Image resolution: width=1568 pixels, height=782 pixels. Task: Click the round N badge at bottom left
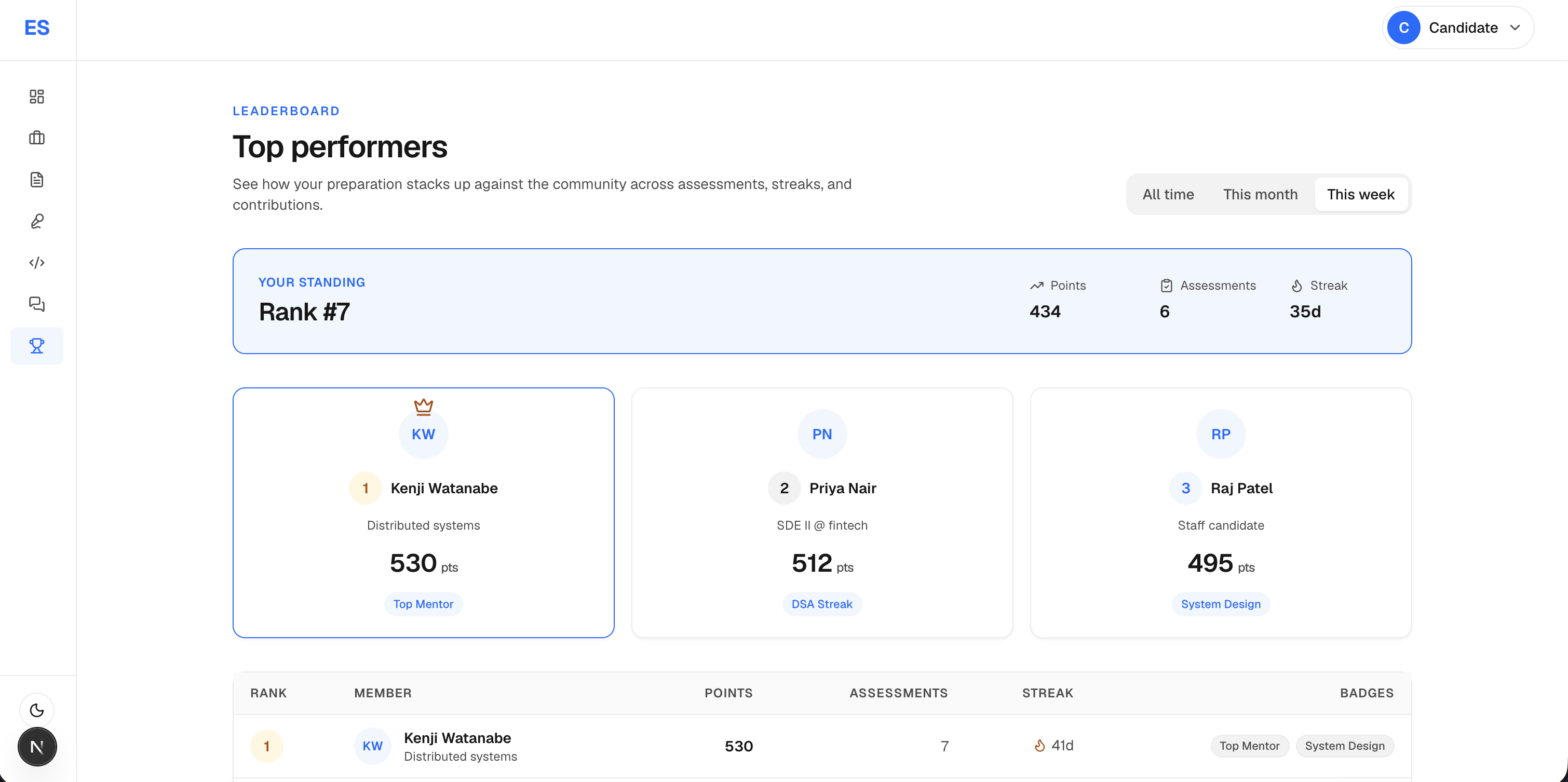coord(36,747)
